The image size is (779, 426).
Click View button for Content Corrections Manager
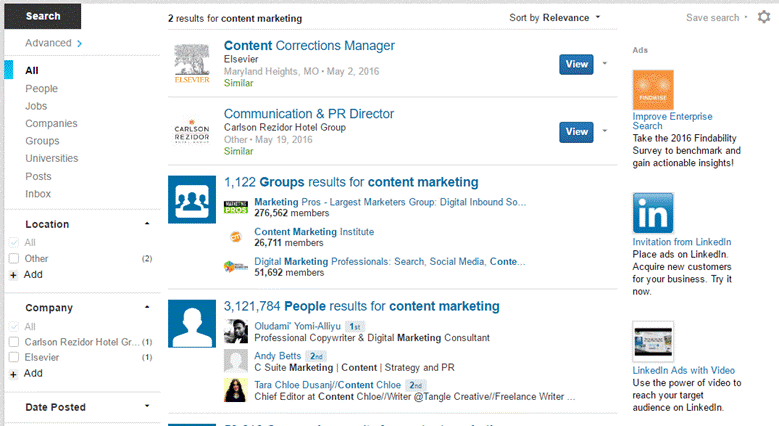coord(576,64)
